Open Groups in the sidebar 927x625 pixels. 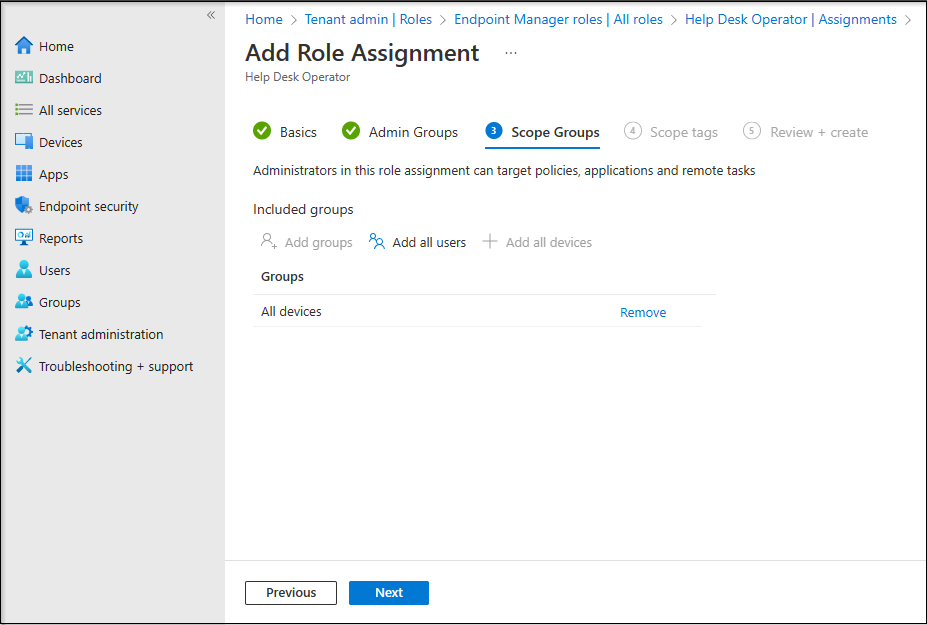59,302
